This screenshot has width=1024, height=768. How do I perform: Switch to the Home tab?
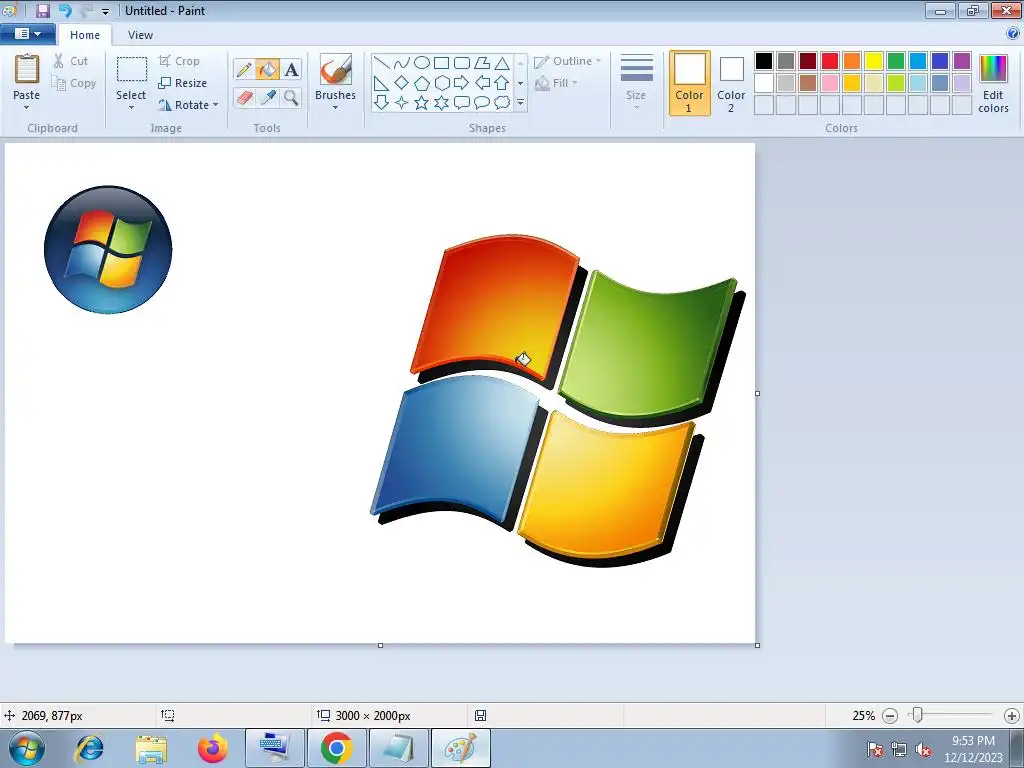85,35
